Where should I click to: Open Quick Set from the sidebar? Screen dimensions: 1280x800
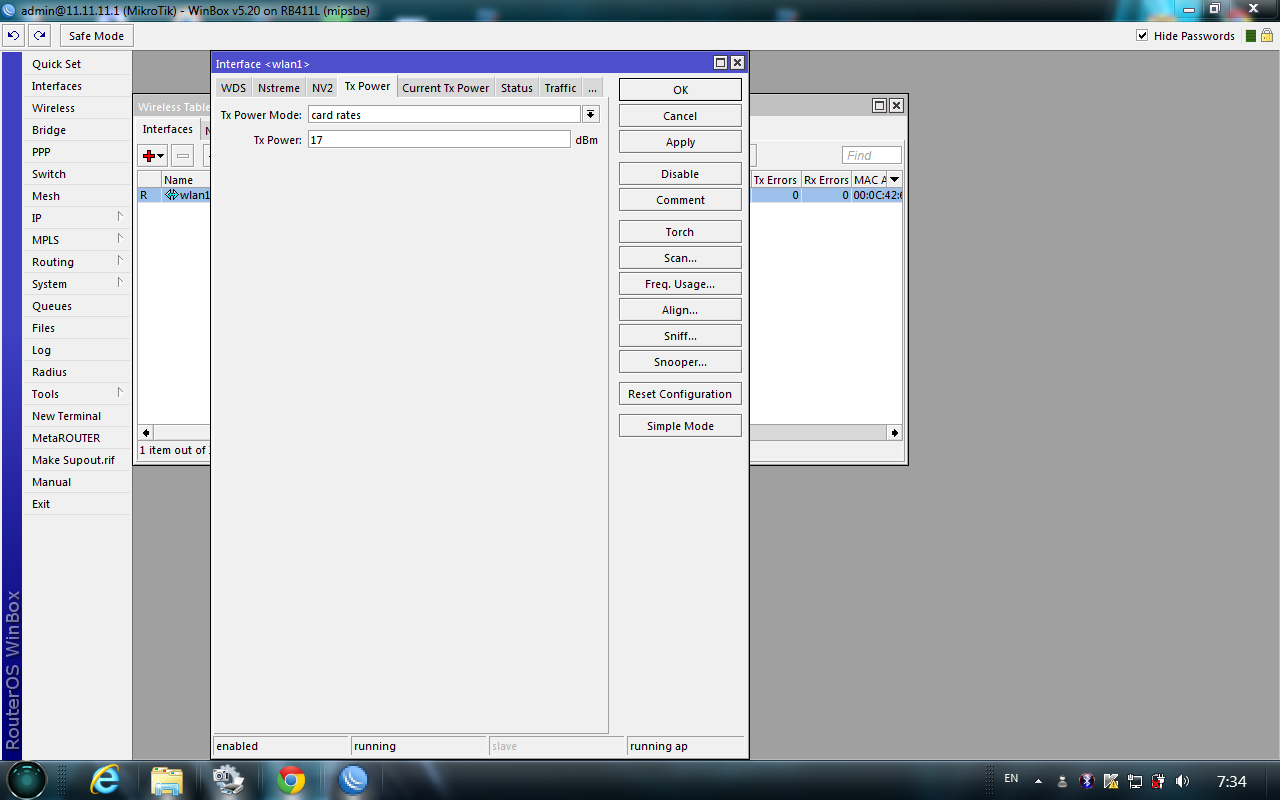(77, 64)
